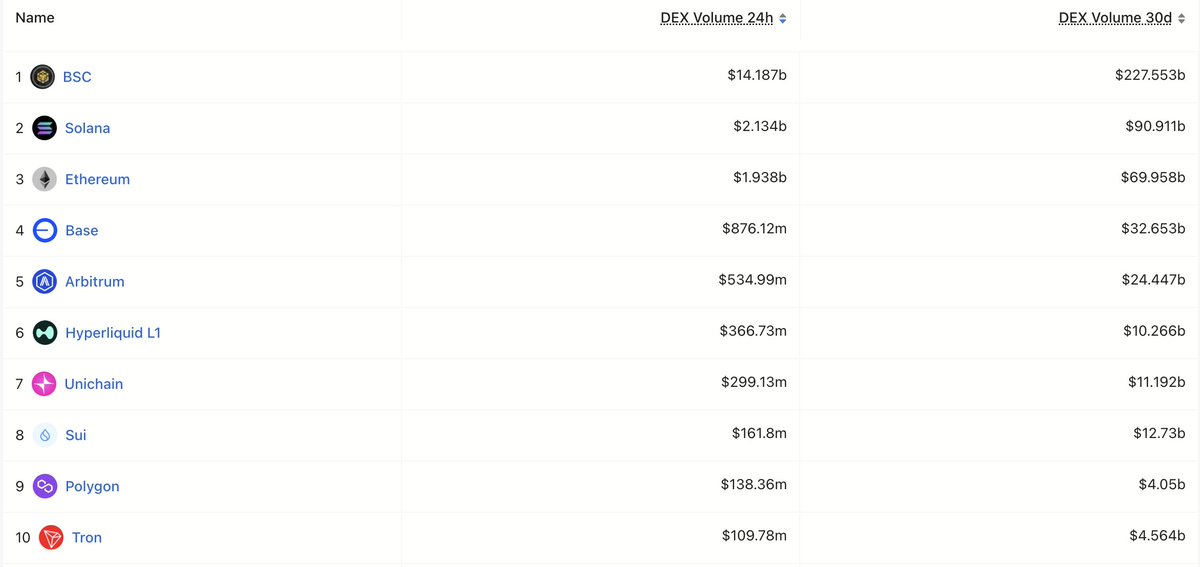Click the Arbitrum logo icon

44,281
